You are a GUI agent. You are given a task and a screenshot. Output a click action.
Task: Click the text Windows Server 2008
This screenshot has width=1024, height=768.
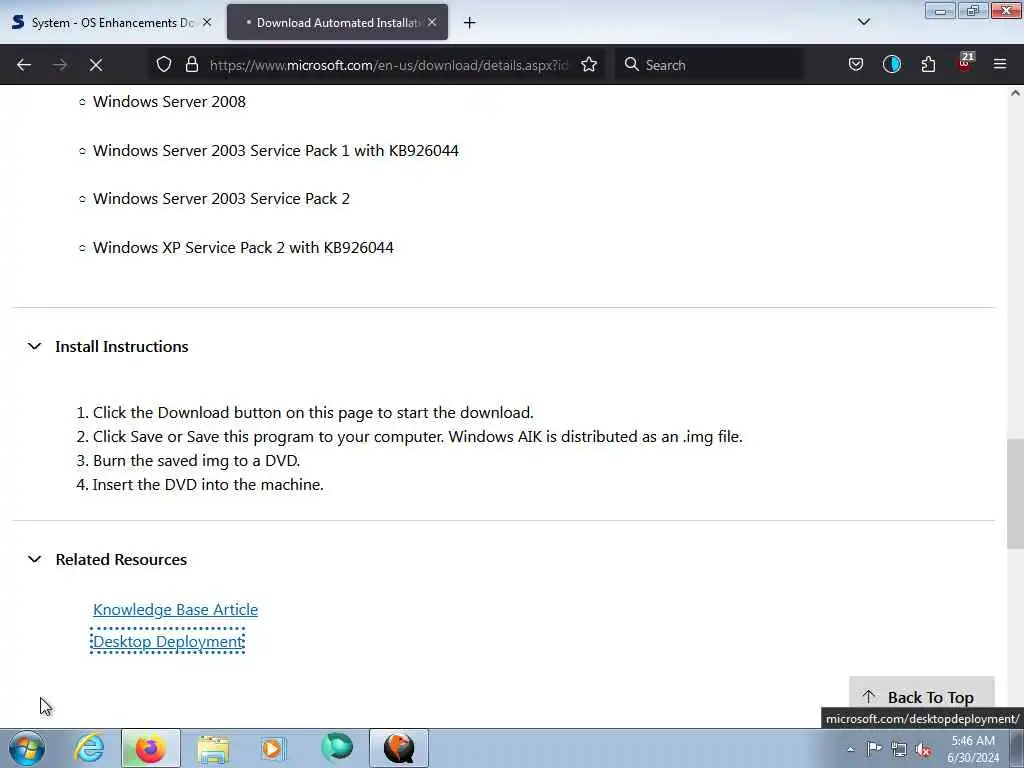[x=170, y=102]
